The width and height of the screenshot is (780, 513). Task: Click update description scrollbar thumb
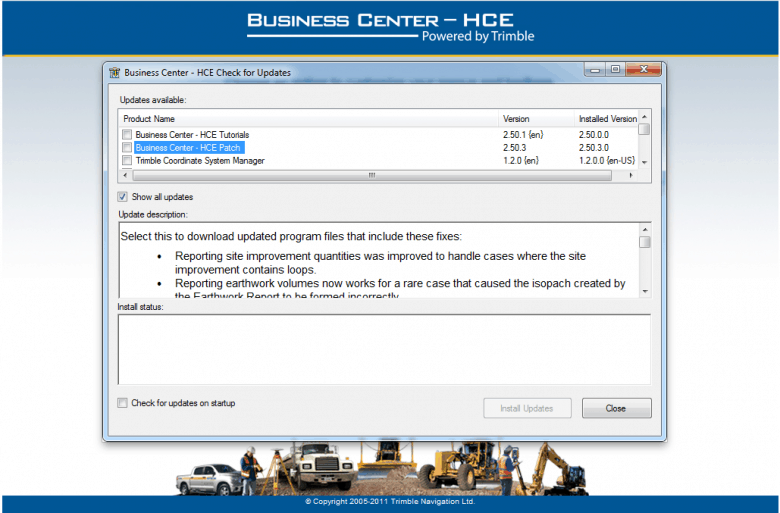pos(645,242)
